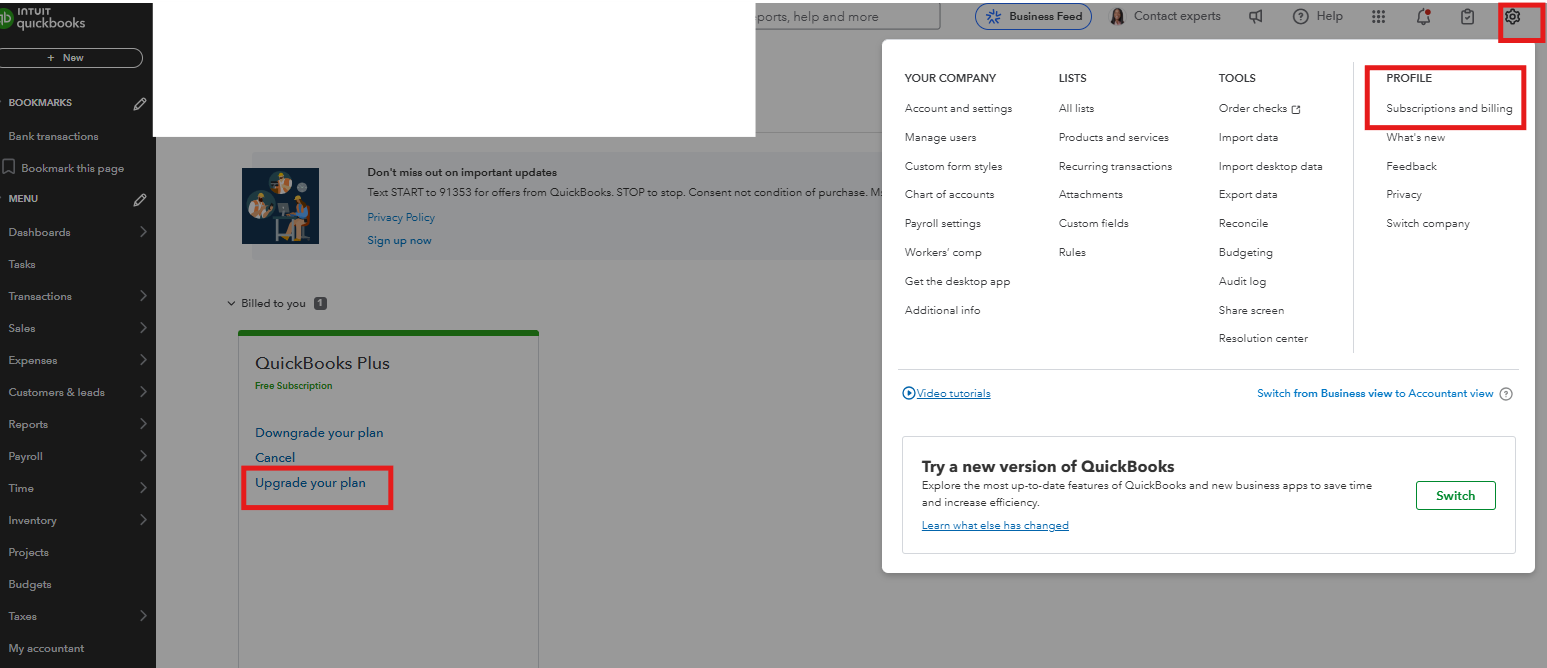Expand the Payroll menu chevron
The image size is (1547, 668).
143,456
